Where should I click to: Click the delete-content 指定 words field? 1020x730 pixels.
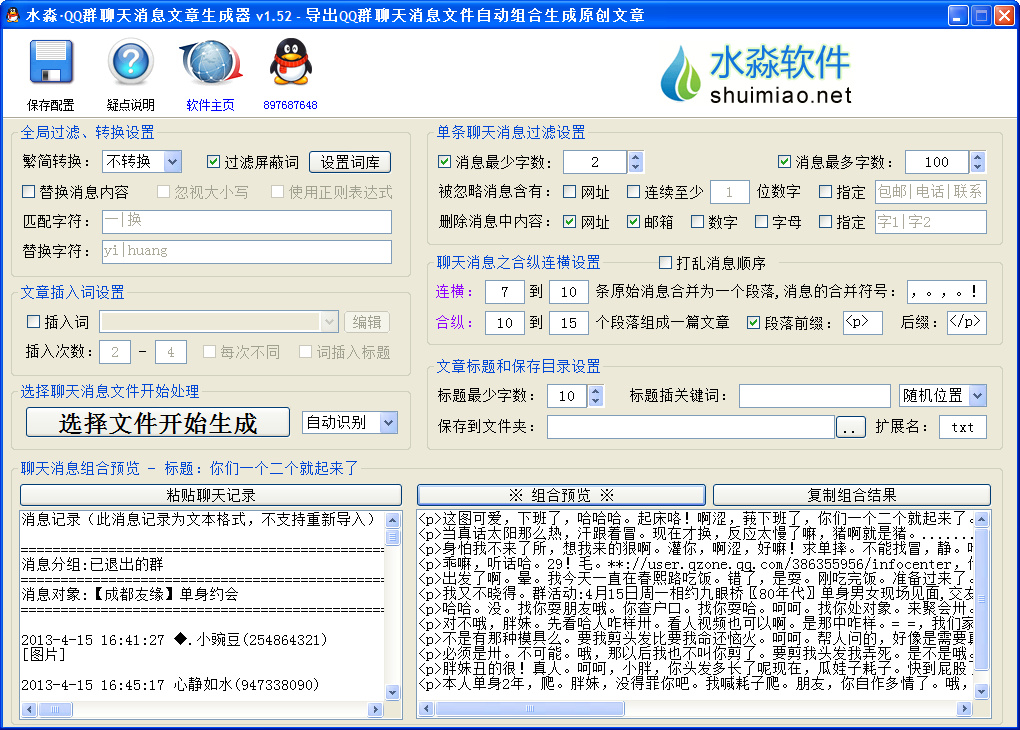coord(930,222)
